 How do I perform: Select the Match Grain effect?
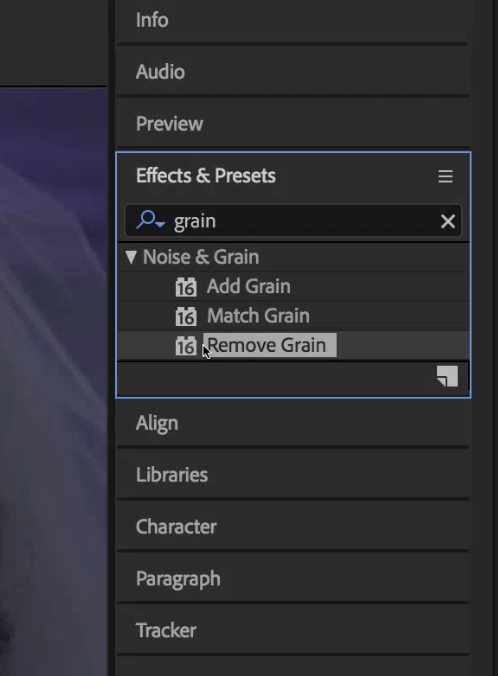(258, 316)
